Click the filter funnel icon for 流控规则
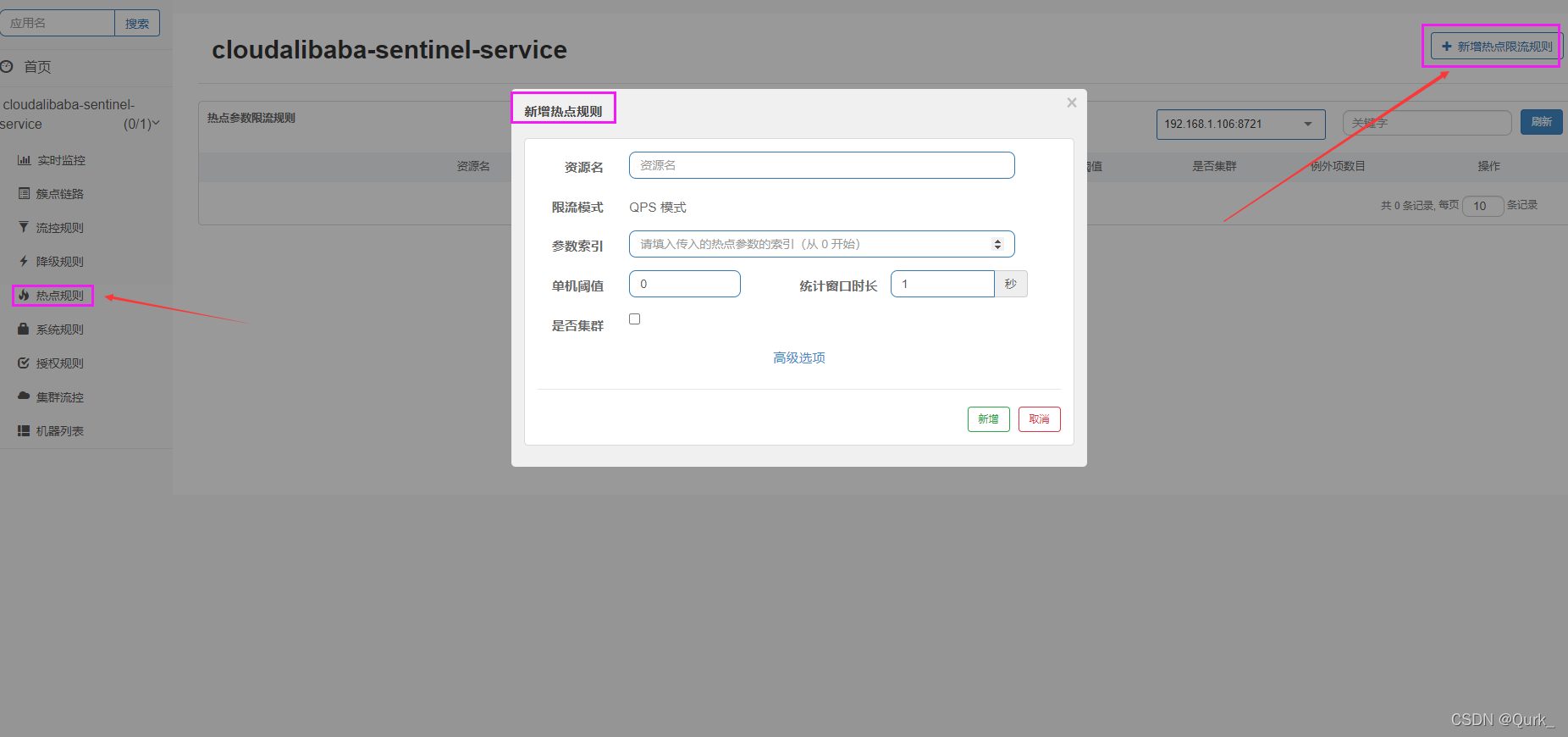1568x737 pixels. pyautogui.click(x=24, y=228)
